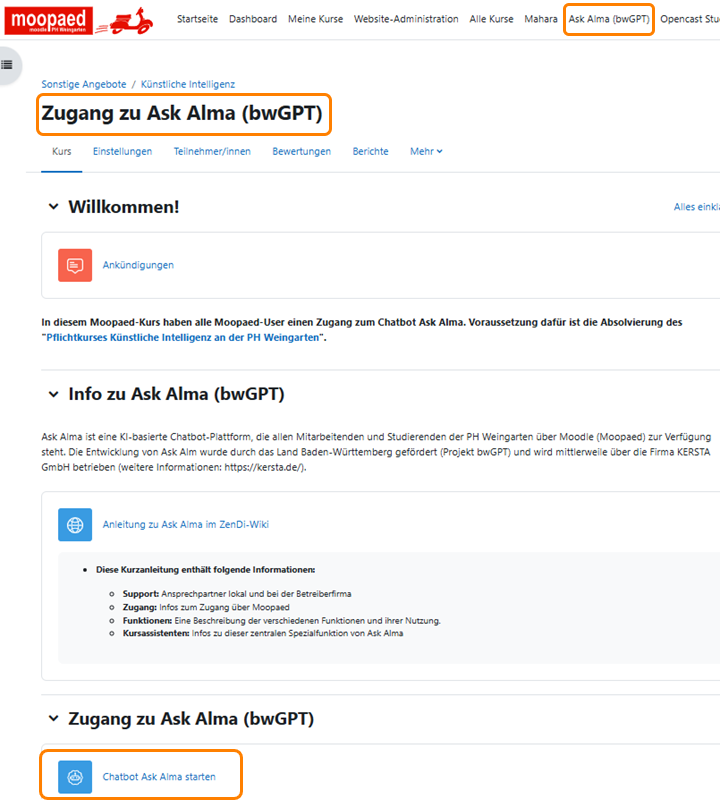
Task: Select the Bewertungen tab
Action: click(301, 151)
